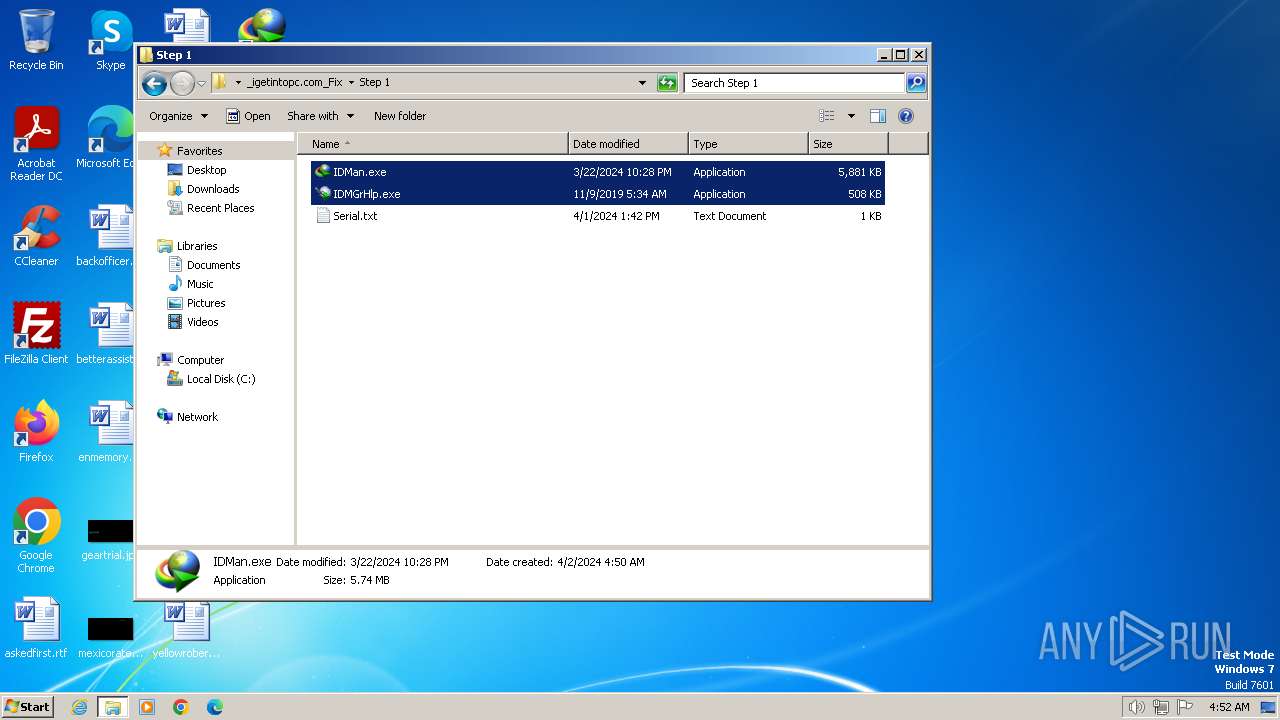Image resolution: width=1280 pixels, height=720 pixels.
Task: Open Desktop in navigation pane
Action: [x=207, y=170]
